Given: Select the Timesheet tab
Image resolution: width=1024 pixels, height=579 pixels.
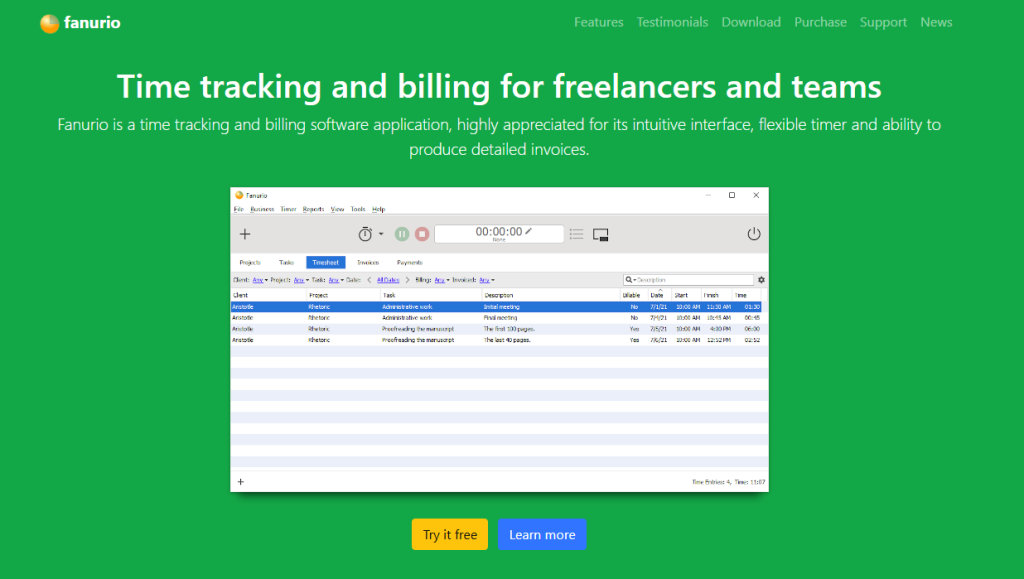Looking at the screenshot, I should [x=325, y=262].
